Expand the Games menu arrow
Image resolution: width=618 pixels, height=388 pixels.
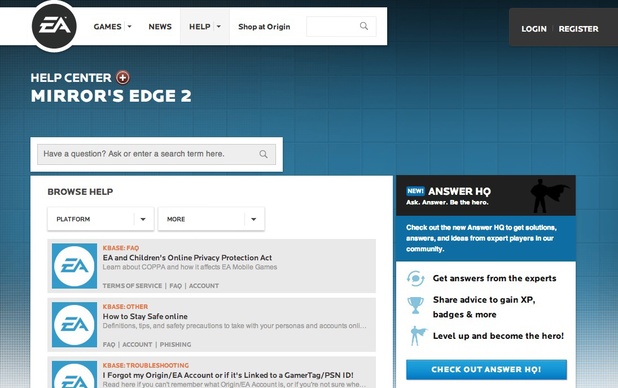(129, 26)
